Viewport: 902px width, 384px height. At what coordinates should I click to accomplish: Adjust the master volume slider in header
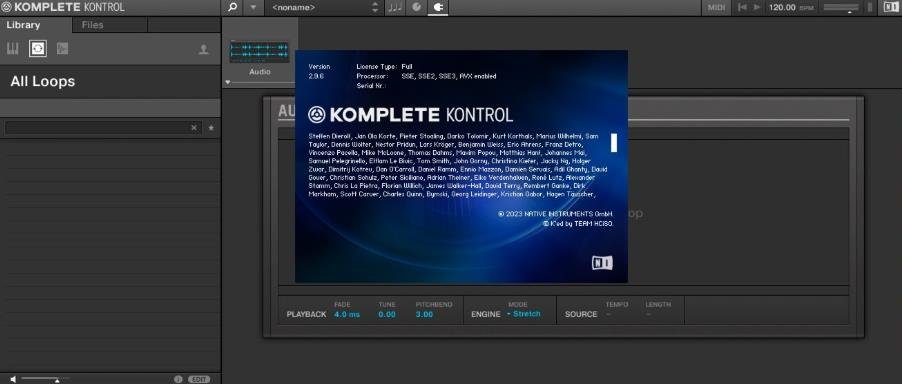(841, 7)
